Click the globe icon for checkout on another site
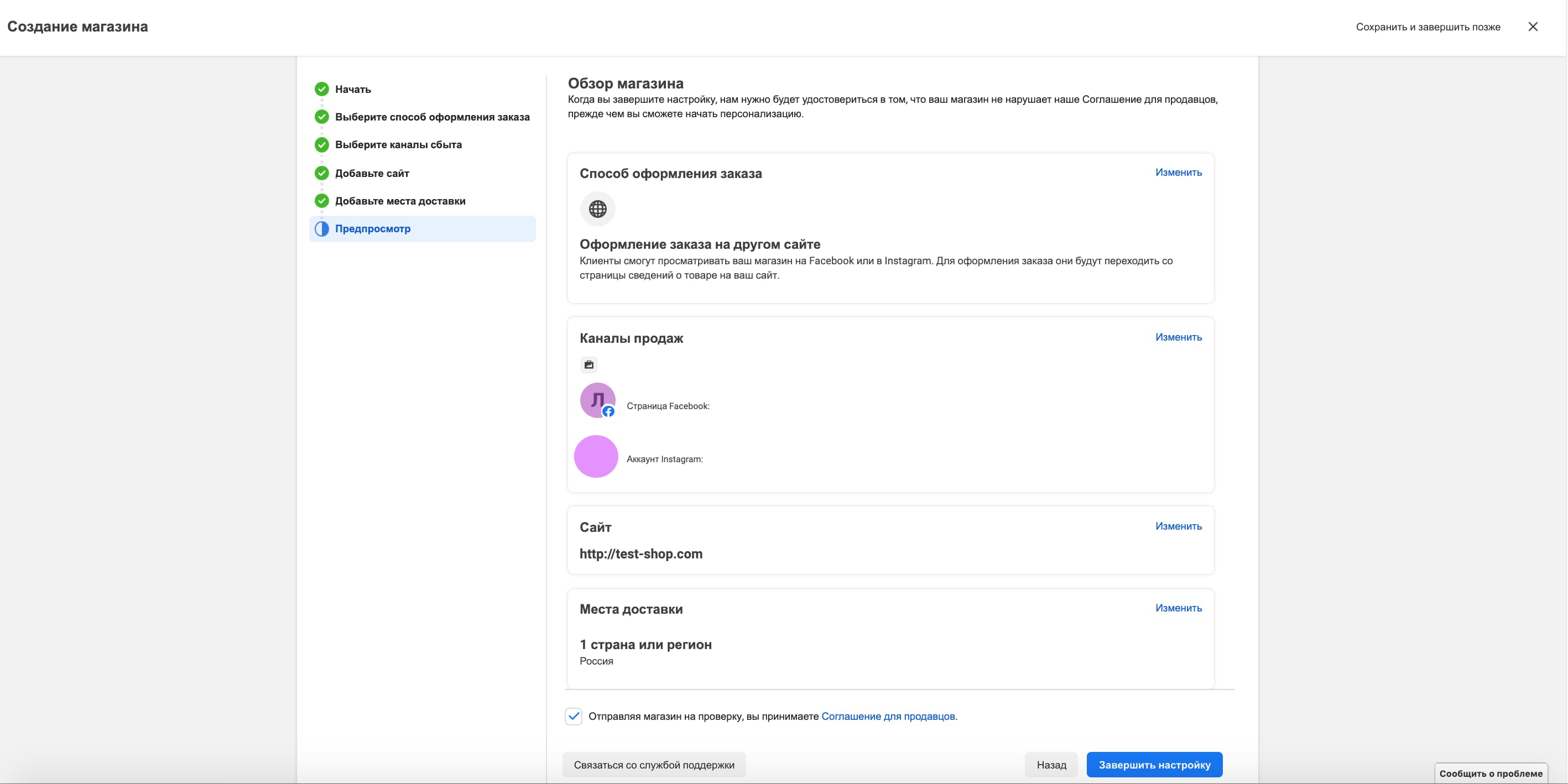This screenshot has width=1568, height=784. [x=597, y=209]
